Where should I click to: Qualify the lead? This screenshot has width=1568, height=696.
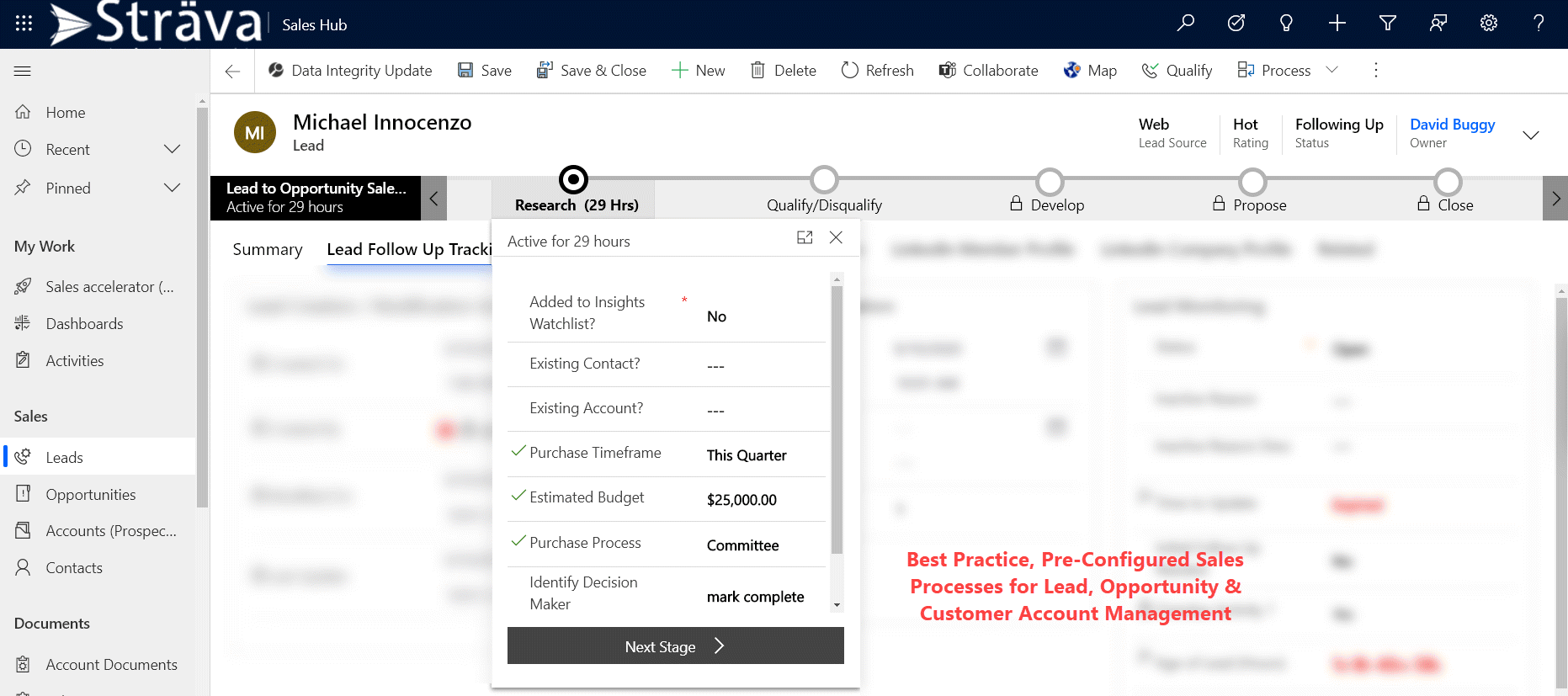click(1177, 71)
